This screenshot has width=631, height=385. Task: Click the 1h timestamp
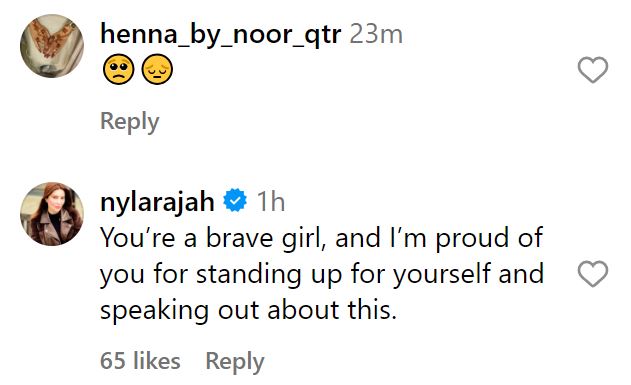click(x=271, y=201)
